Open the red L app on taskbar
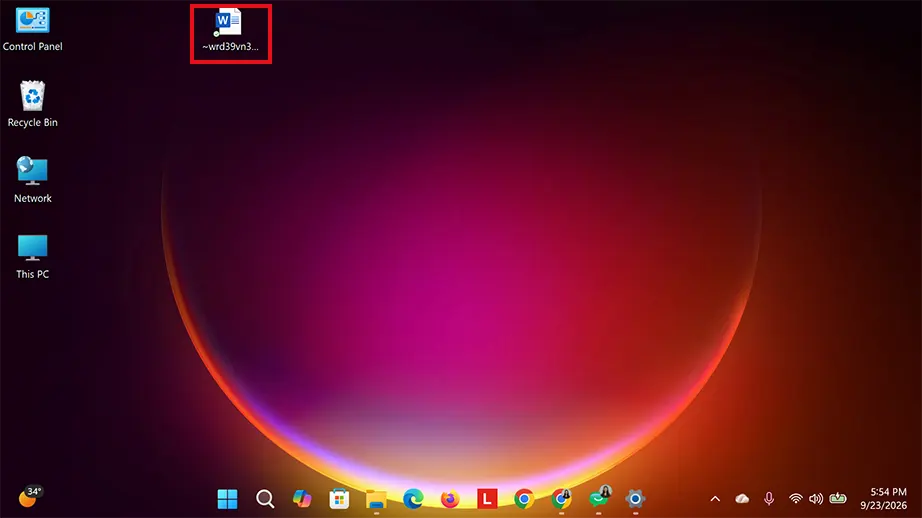The height and width of the screenshot is (518, 922). point(487,499)
